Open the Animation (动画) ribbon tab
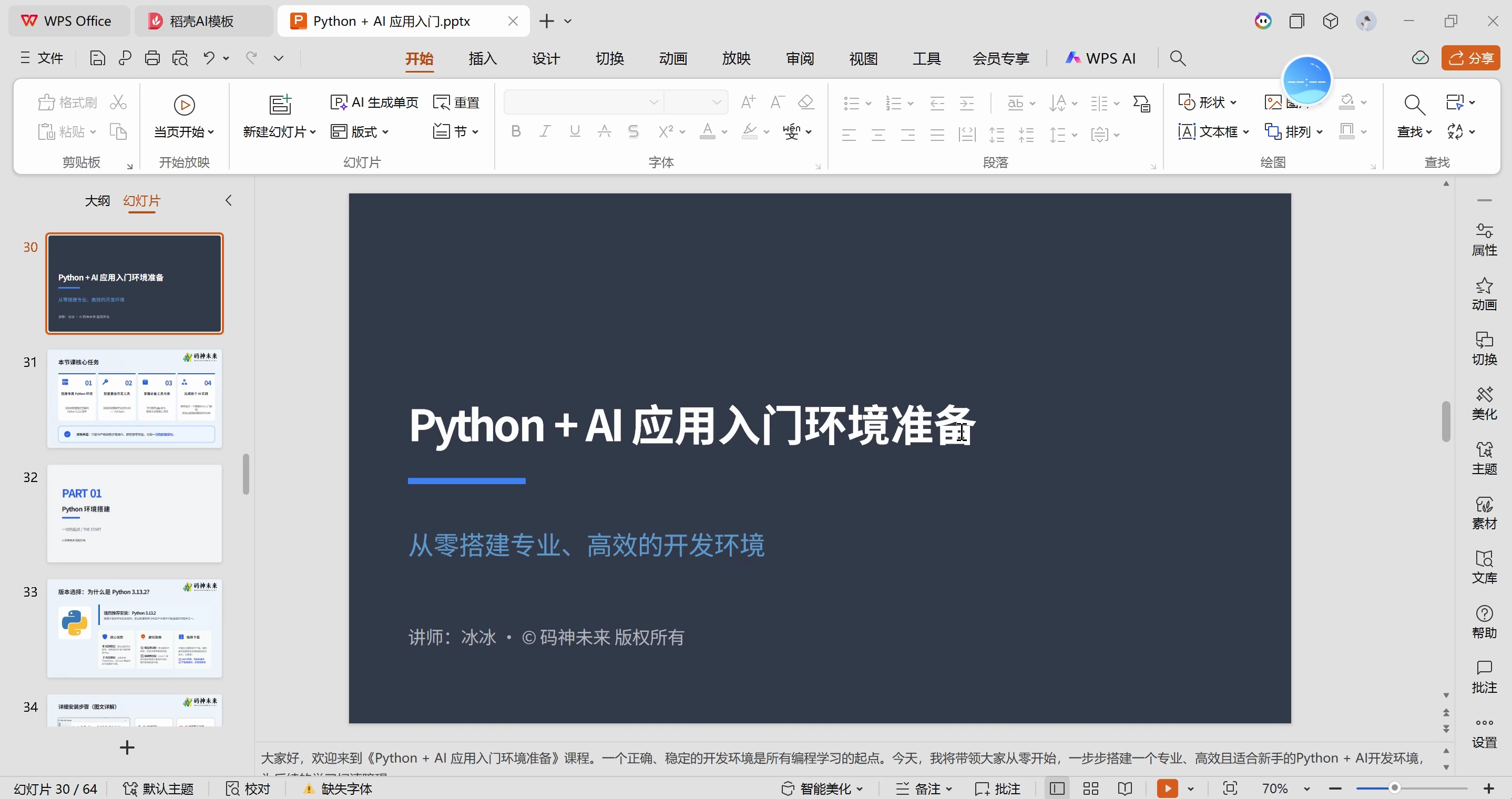 click(672, 58)
